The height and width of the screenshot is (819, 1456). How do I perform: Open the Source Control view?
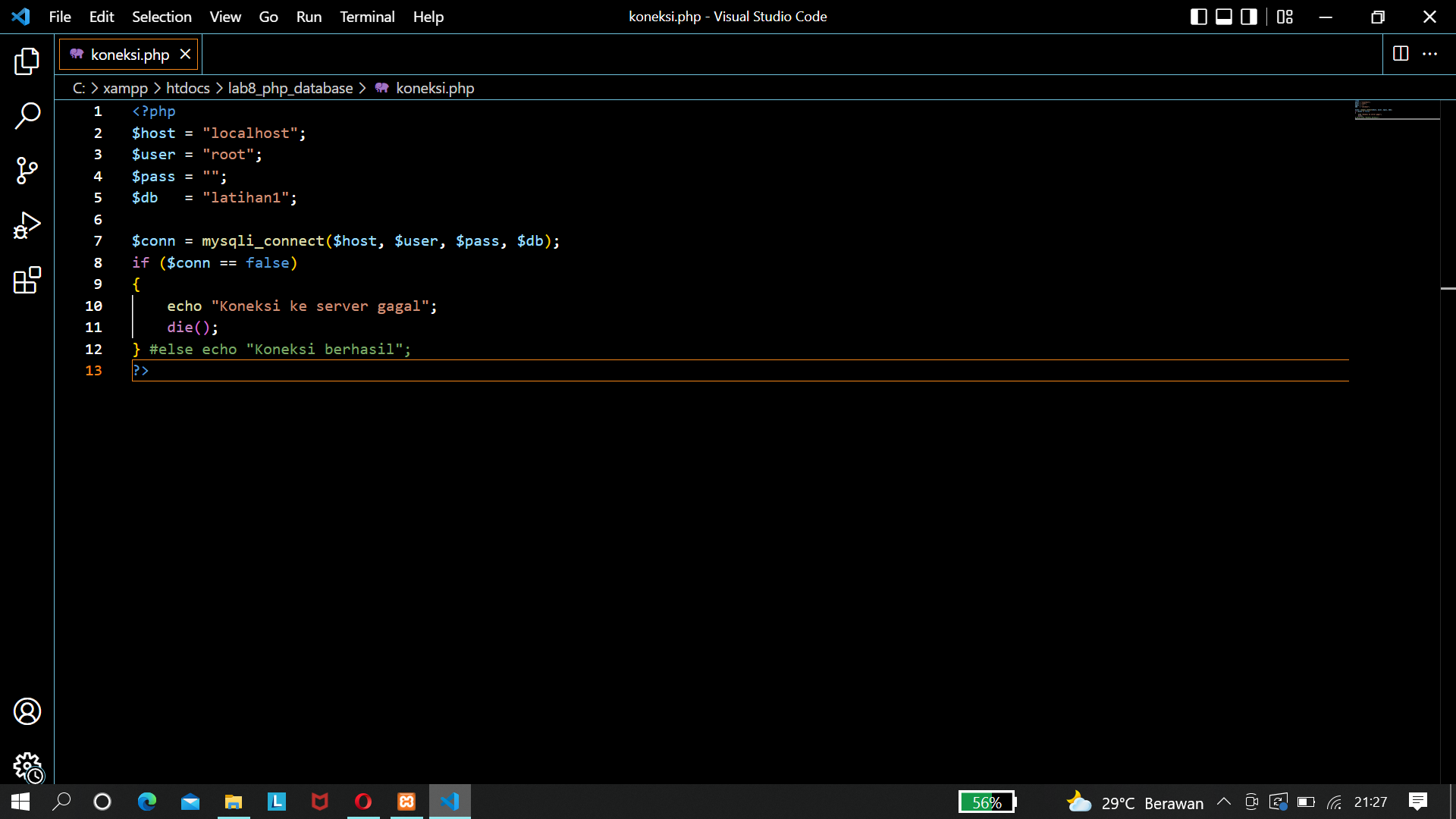(x=27, y=171)
